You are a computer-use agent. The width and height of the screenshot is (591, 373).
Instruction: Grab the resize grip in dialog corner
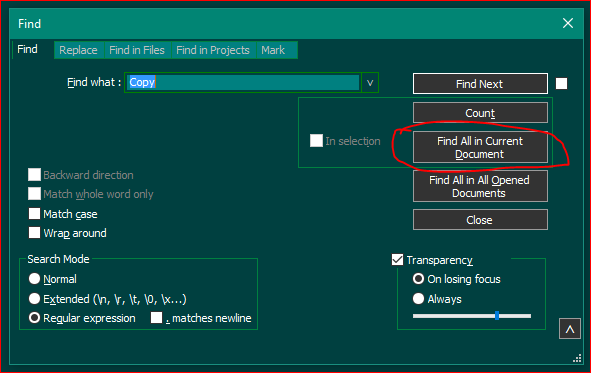pyautogui.click(x=577, y=358)
